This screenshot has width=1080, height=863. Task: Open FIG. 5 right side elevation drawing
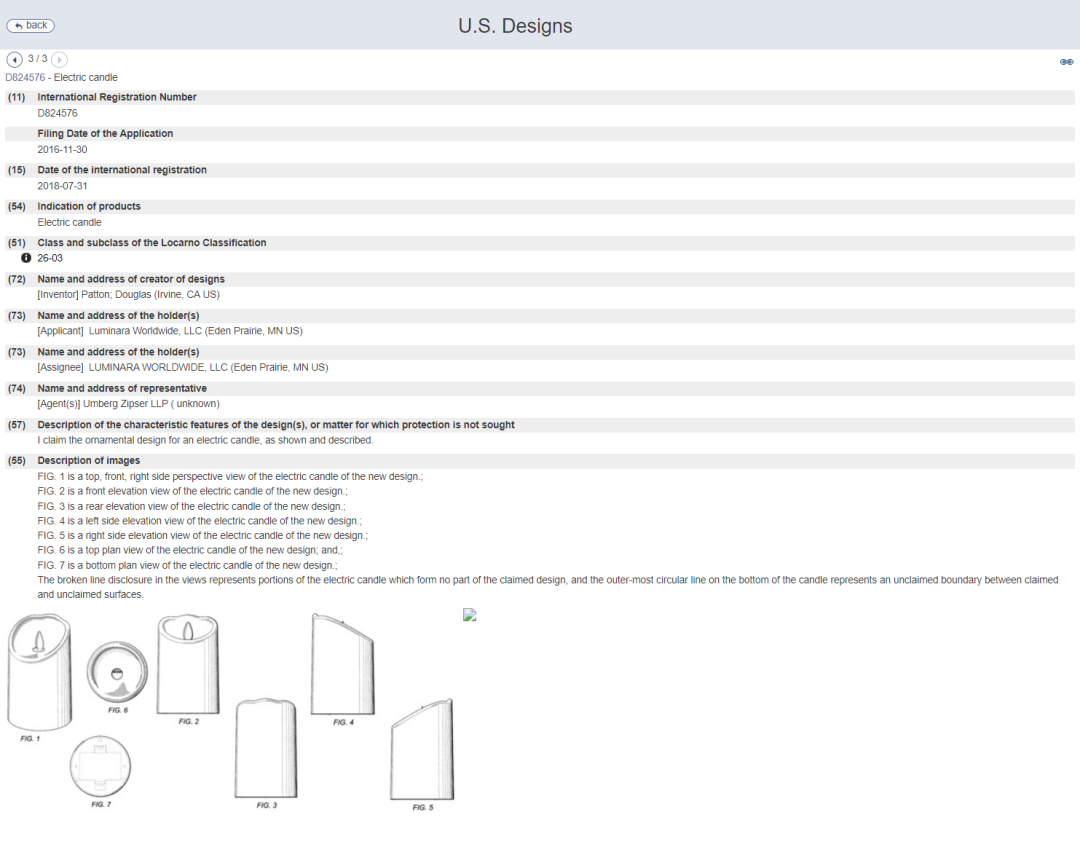422,749
